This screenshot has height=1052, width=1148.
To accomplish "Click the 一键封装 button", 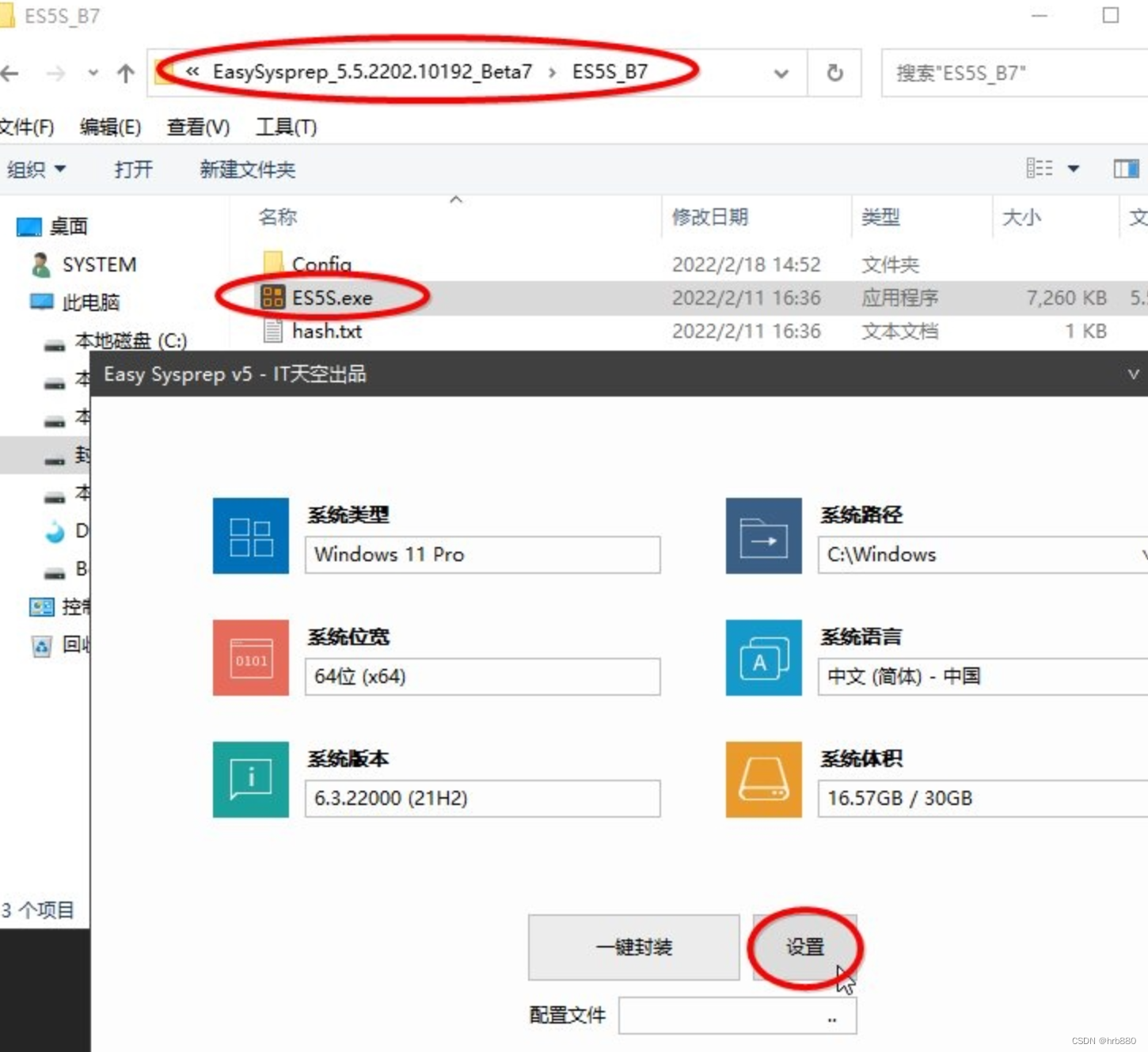I will pyautogui.click(x=634, y=947).
